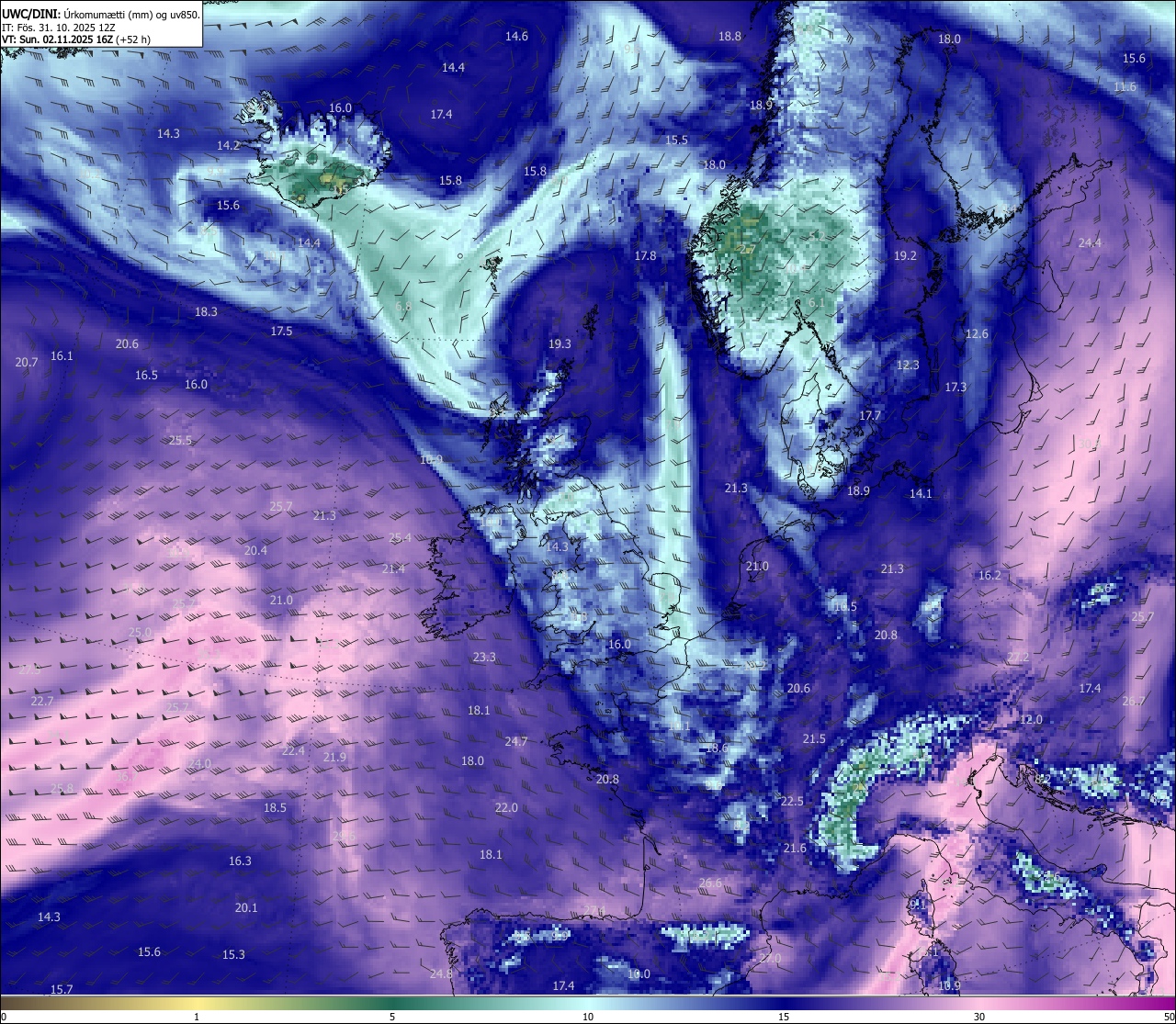
Task: Select the 14.2 value west of Iceland
Action: pyautogui.click(x=228, y=146)
